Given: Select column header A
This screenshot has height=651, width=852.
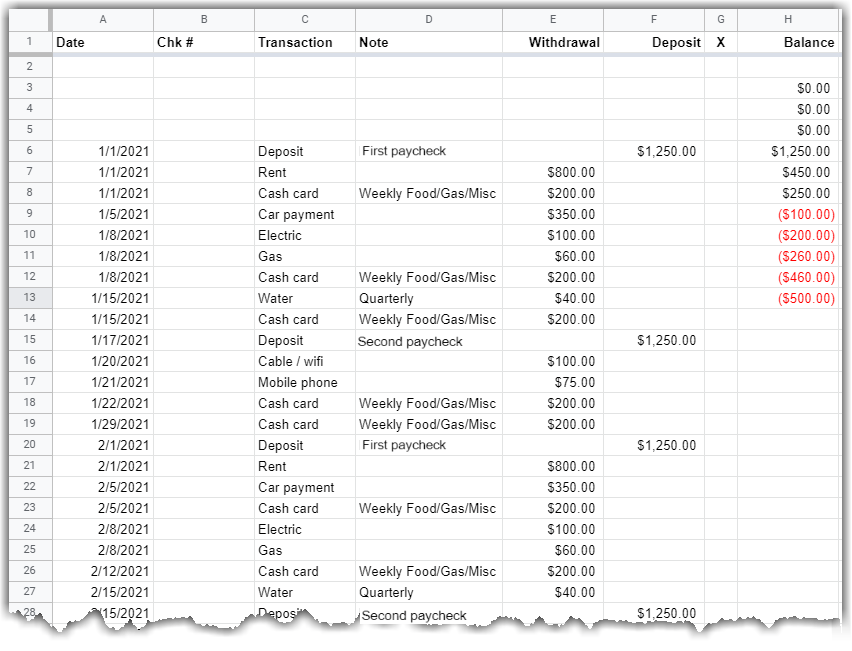Looking at the screenshot, I should pyautogui.click(x=103, y=18).
